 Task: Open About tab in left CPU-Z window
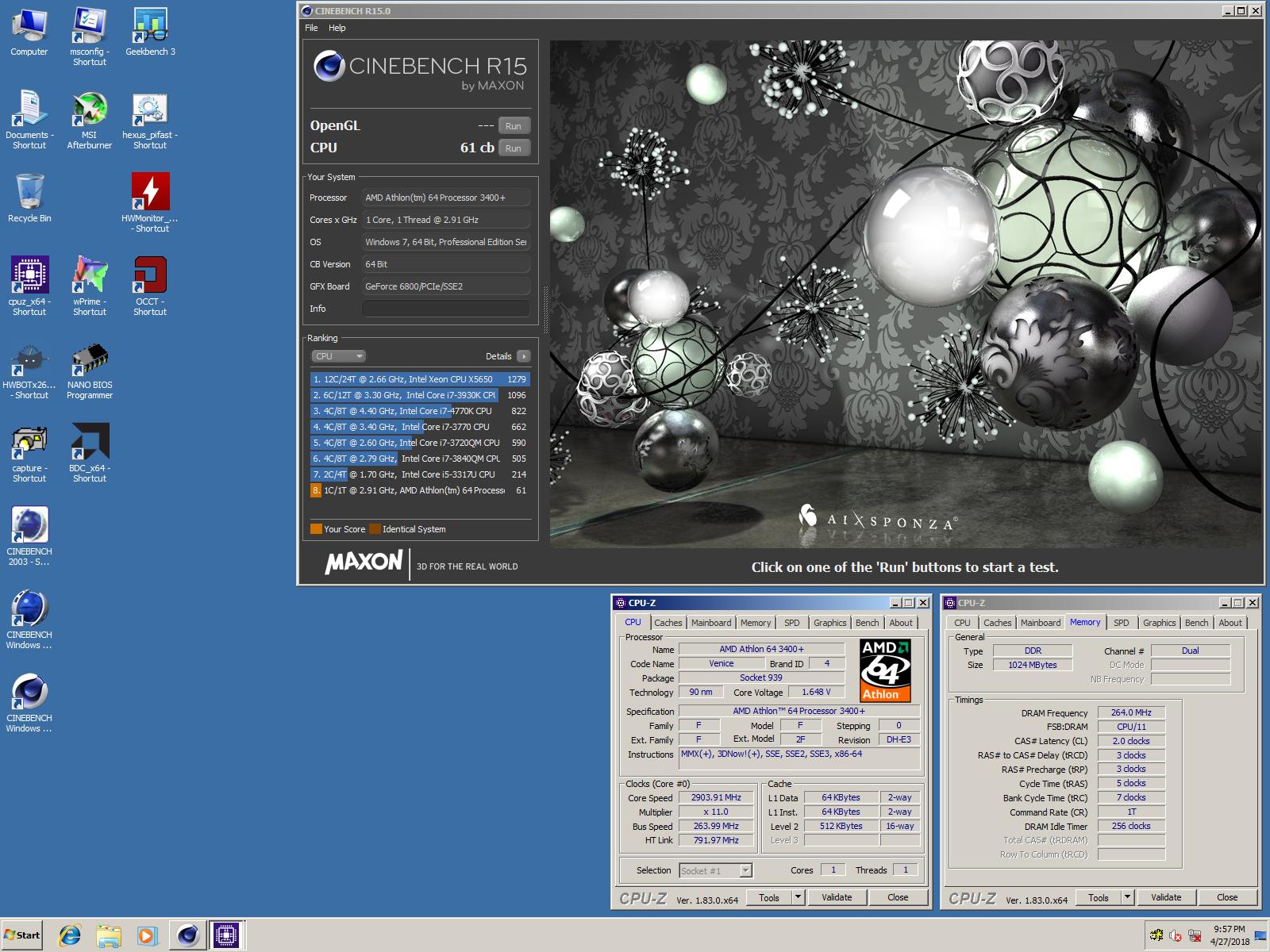(x=901, y=623)
